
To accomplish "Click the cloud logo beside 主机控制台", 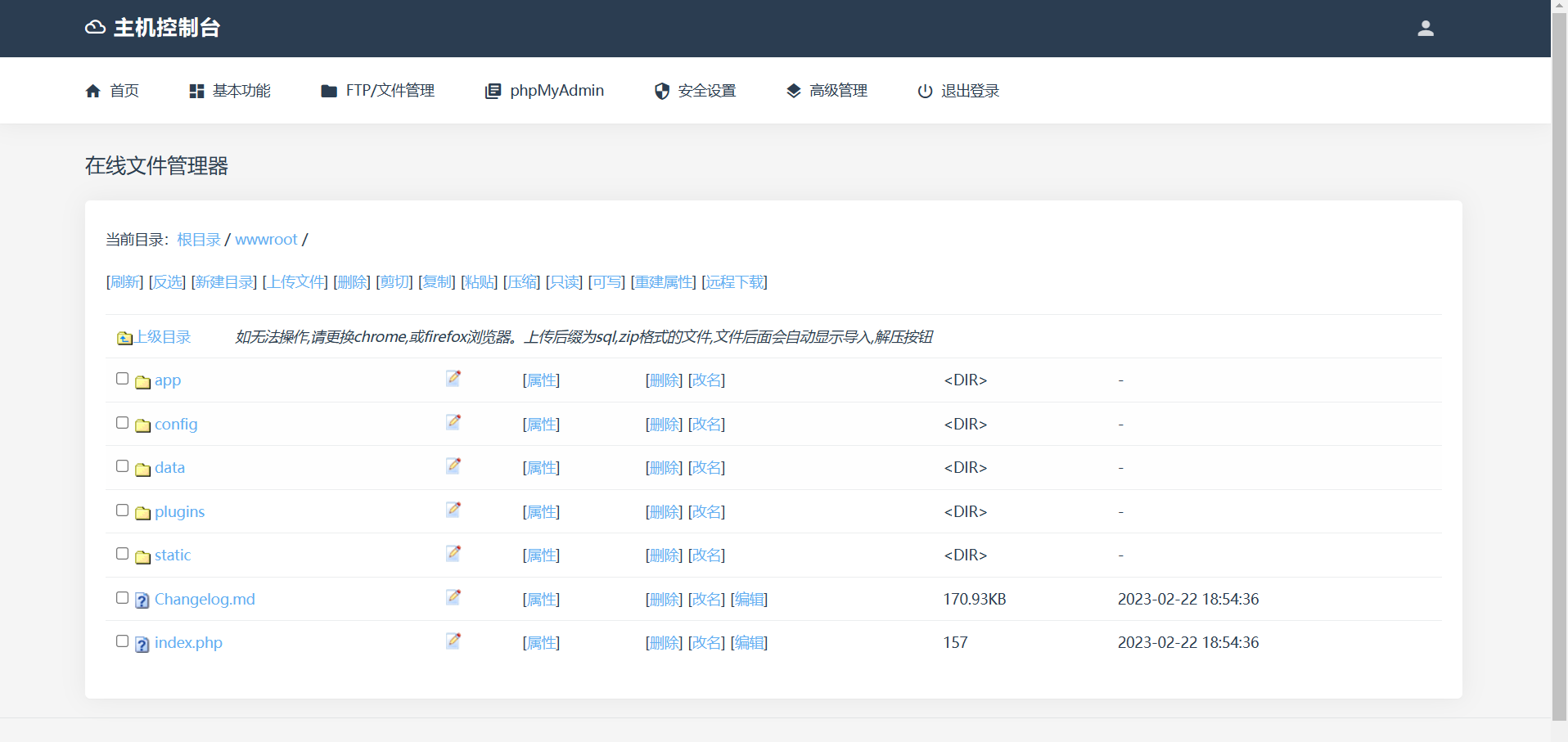I will click(x=95, y=28).
